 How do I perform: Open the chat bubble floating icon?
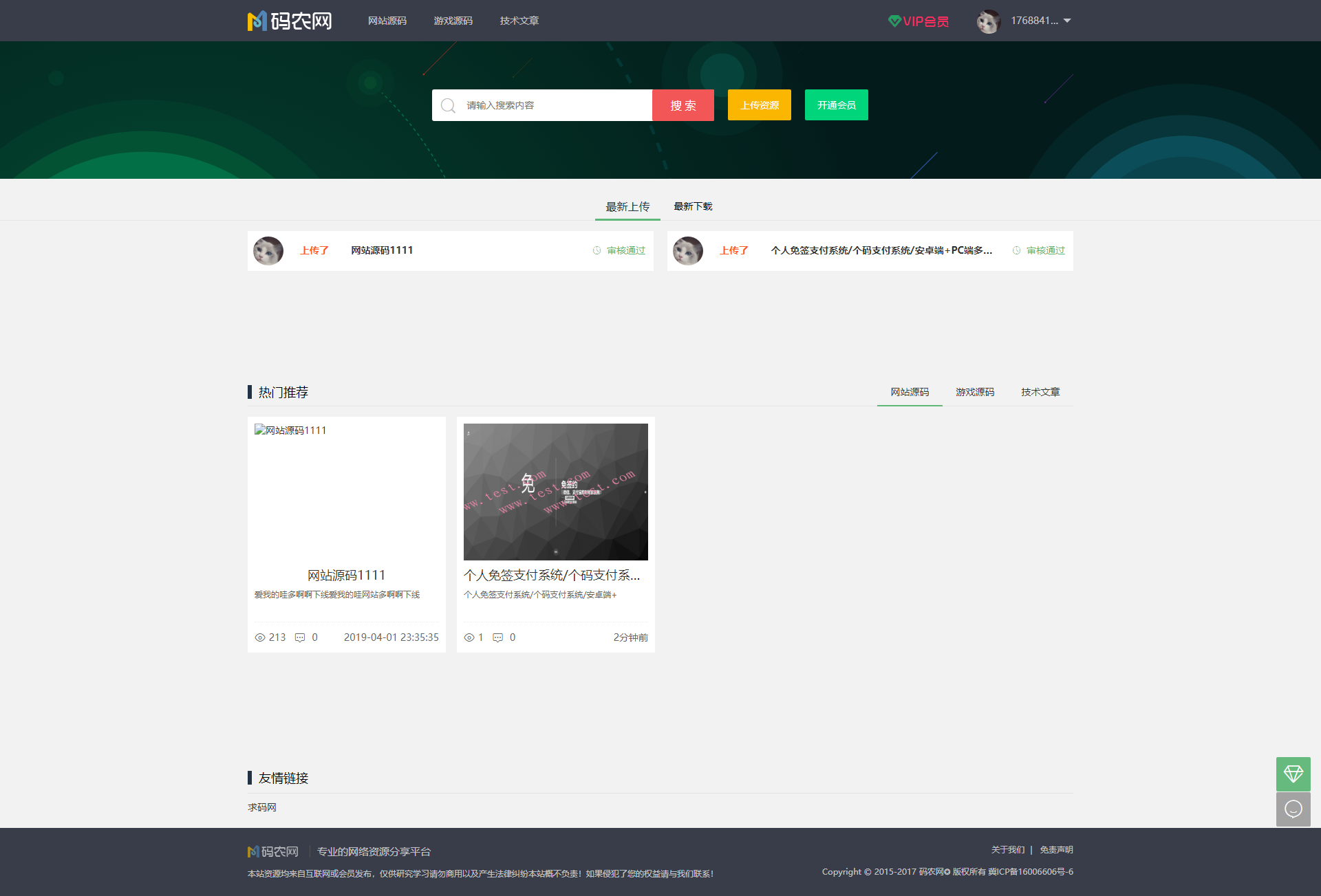1293,809
